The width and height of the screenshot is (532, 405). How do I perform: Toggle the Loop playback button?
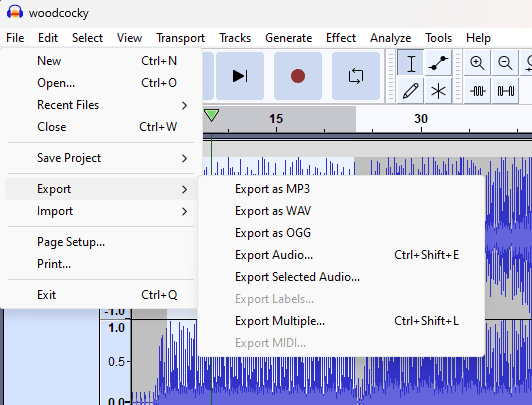[356, 76]
